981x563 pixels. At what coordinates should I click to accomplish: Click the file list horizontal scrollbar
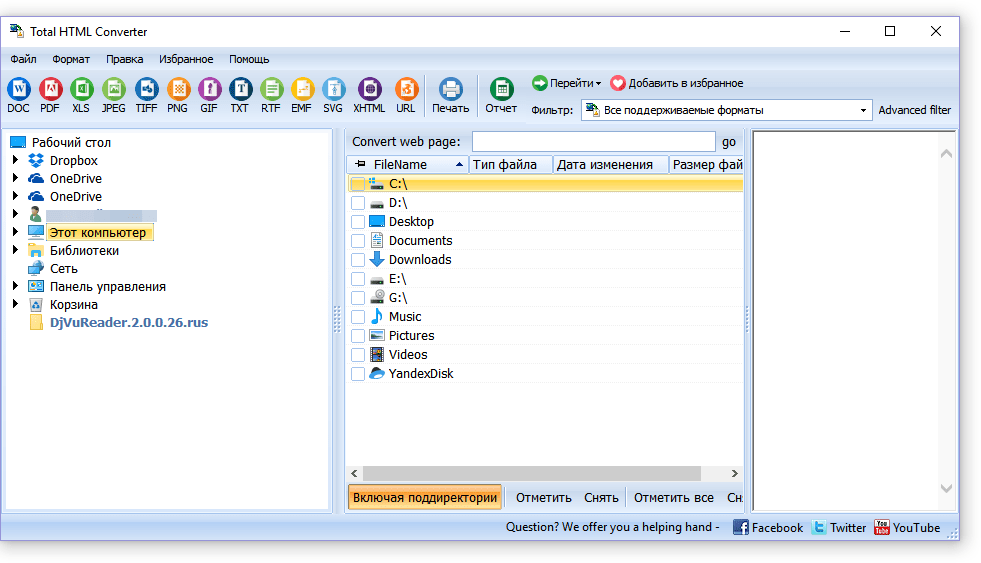pyautogui.click(x=544, y=474)
